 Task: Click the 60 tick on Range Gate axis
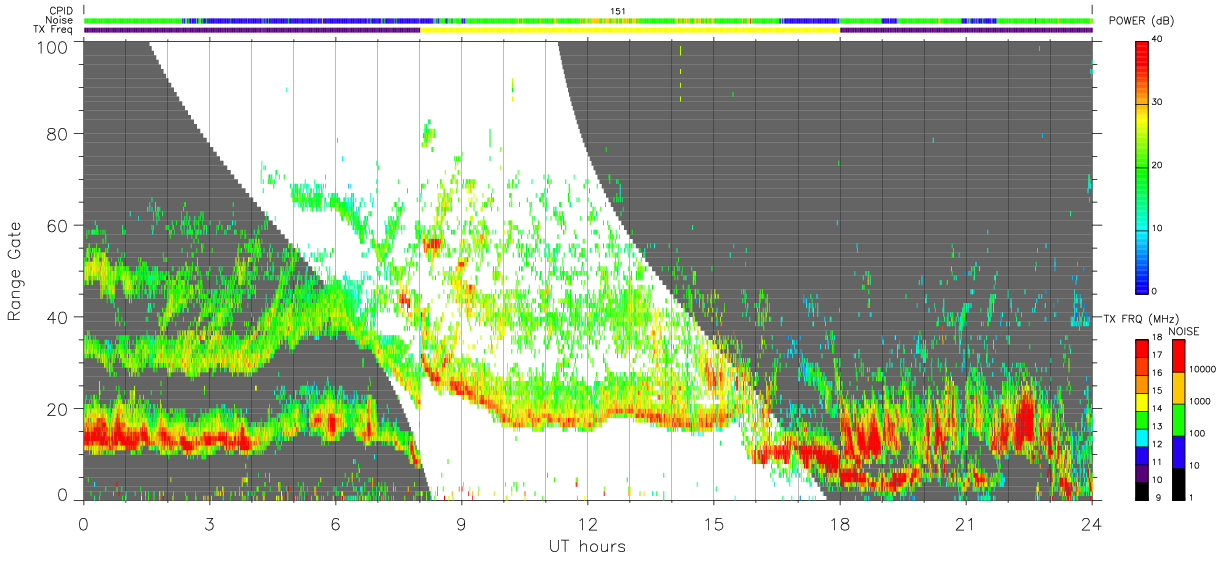(x=58, y=226)
